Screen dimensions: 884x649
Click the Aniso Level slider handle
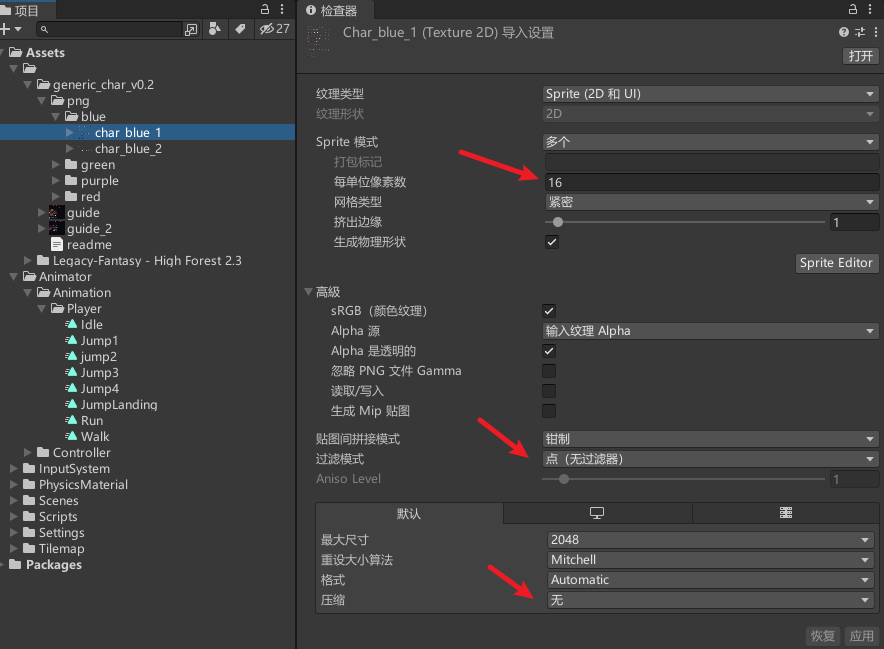[x=563, y=479]
